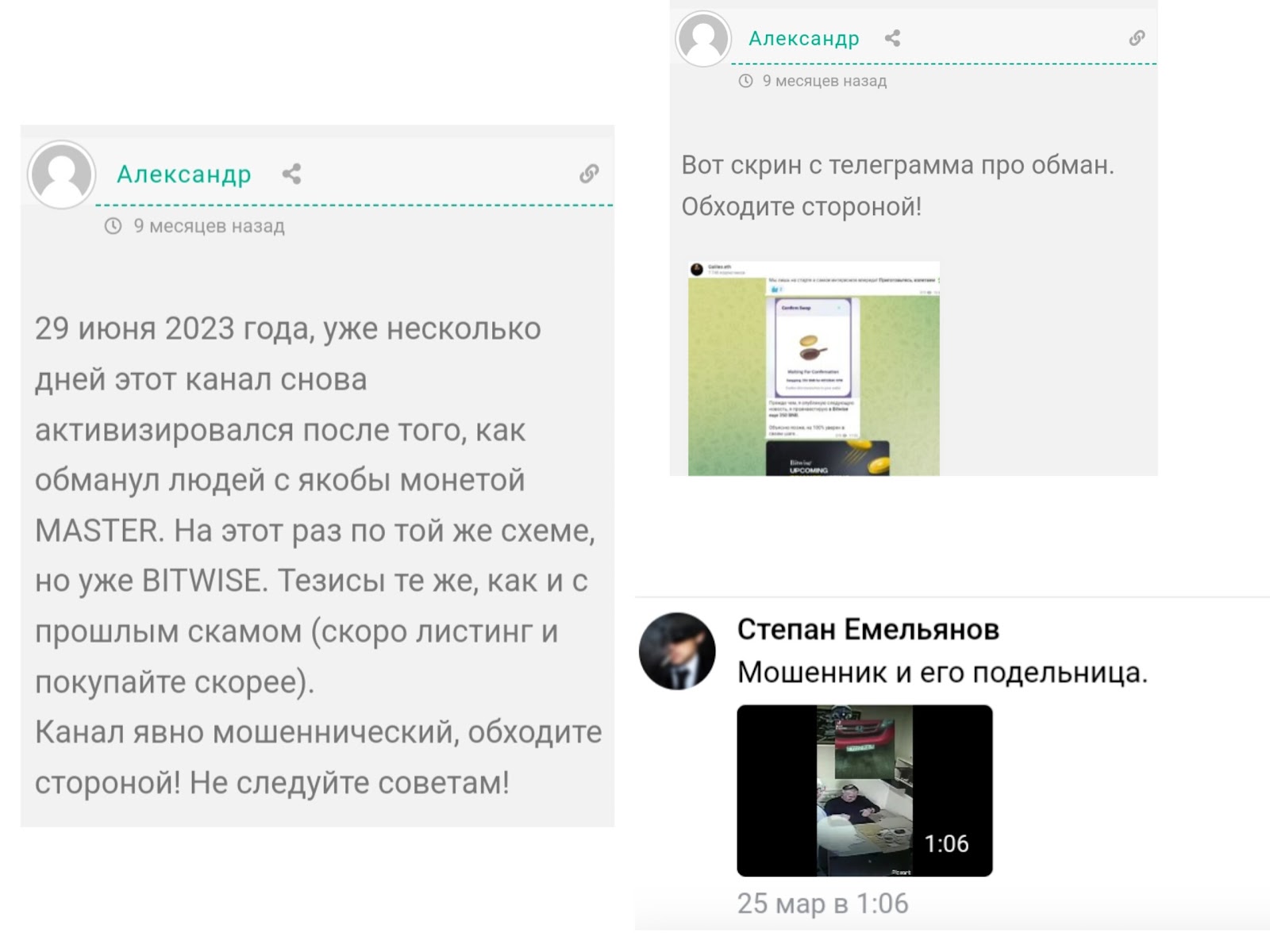
Task: Click text 'Обходите стороной!' in right comment
Action: click(x=802, y=207)
